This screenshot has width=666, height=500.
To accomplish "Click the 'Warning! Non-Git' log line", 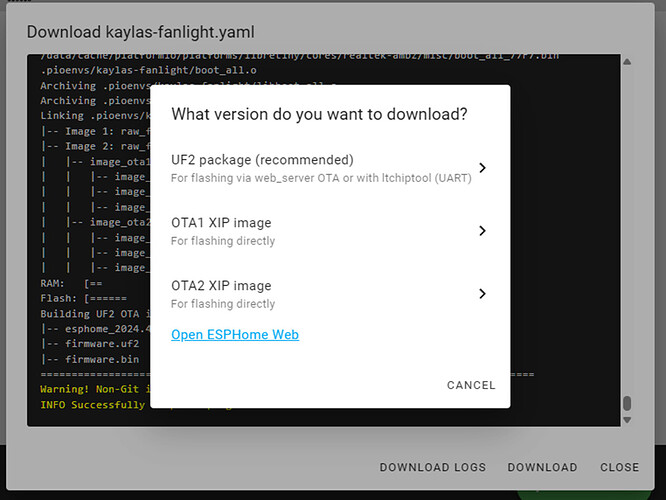I will [x=95, y=389].
